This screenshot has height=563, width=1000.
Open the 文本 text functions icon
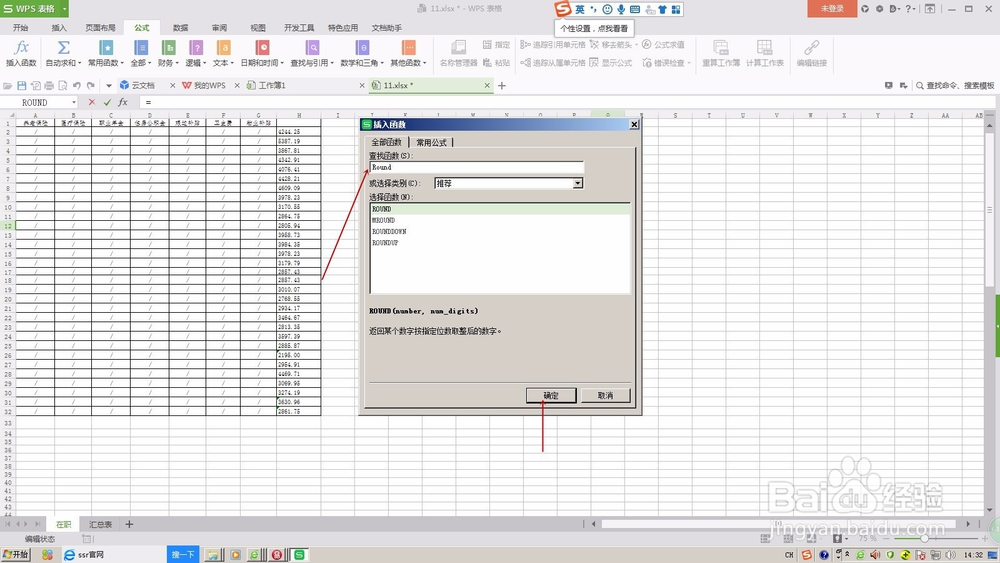click(x=223, y=48)
